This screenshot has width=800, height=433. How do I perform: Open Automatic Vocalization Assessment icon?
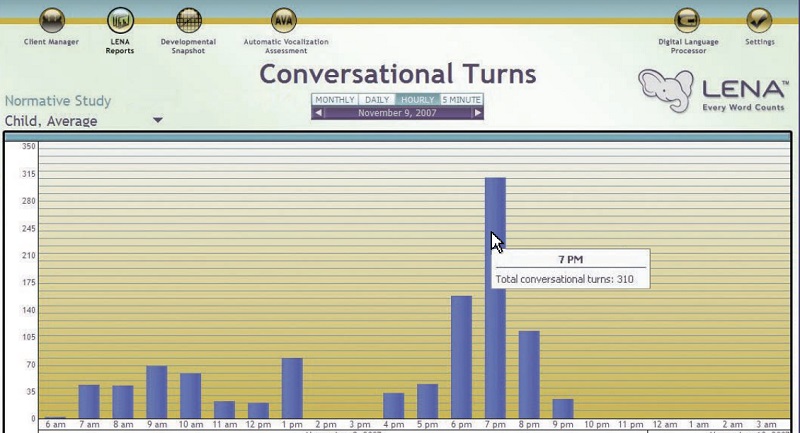click(x=285, y=20)
